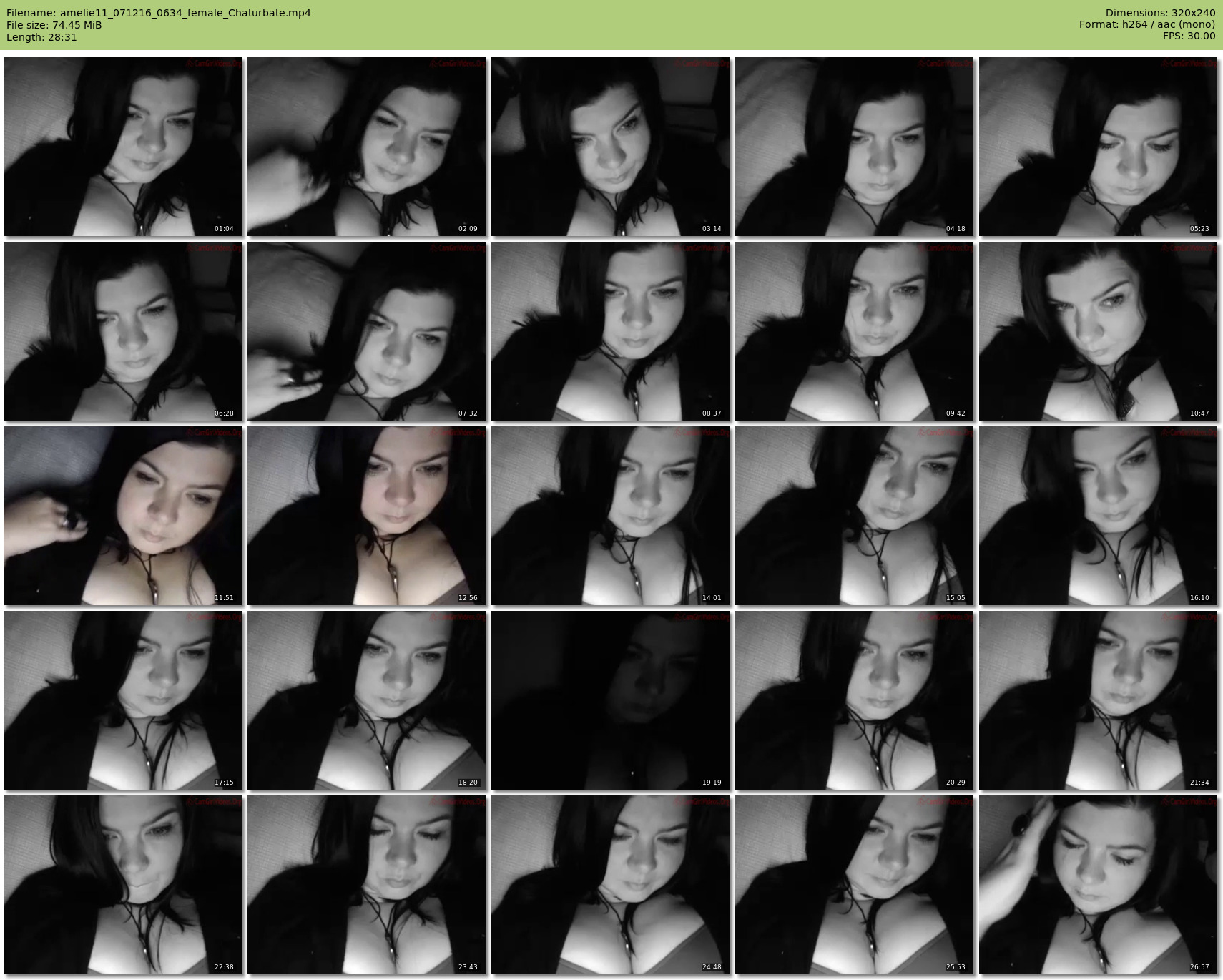This screenshot has width=1223, height=980.
Task: Select the thumbnail marked 24:48
Action: pos(610,885)
